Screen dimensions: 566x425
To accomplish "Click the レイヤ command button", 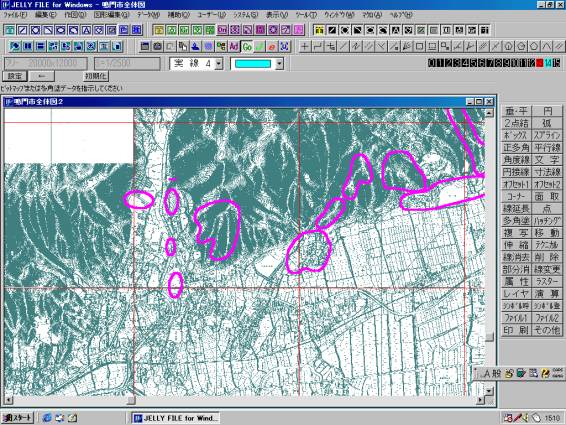I will coord(517,294).
